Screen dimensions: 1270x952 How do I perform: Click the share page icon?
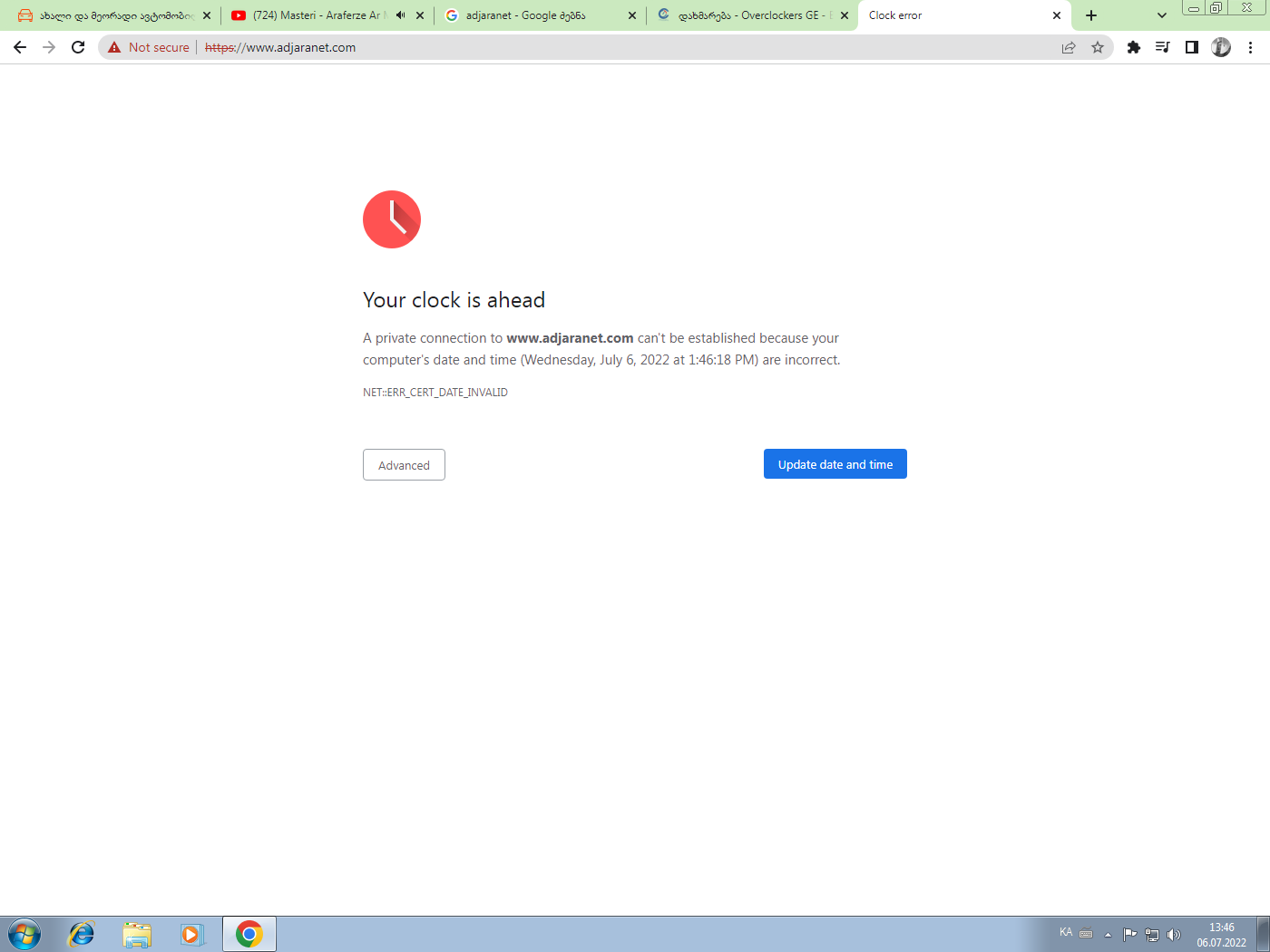1069,47
